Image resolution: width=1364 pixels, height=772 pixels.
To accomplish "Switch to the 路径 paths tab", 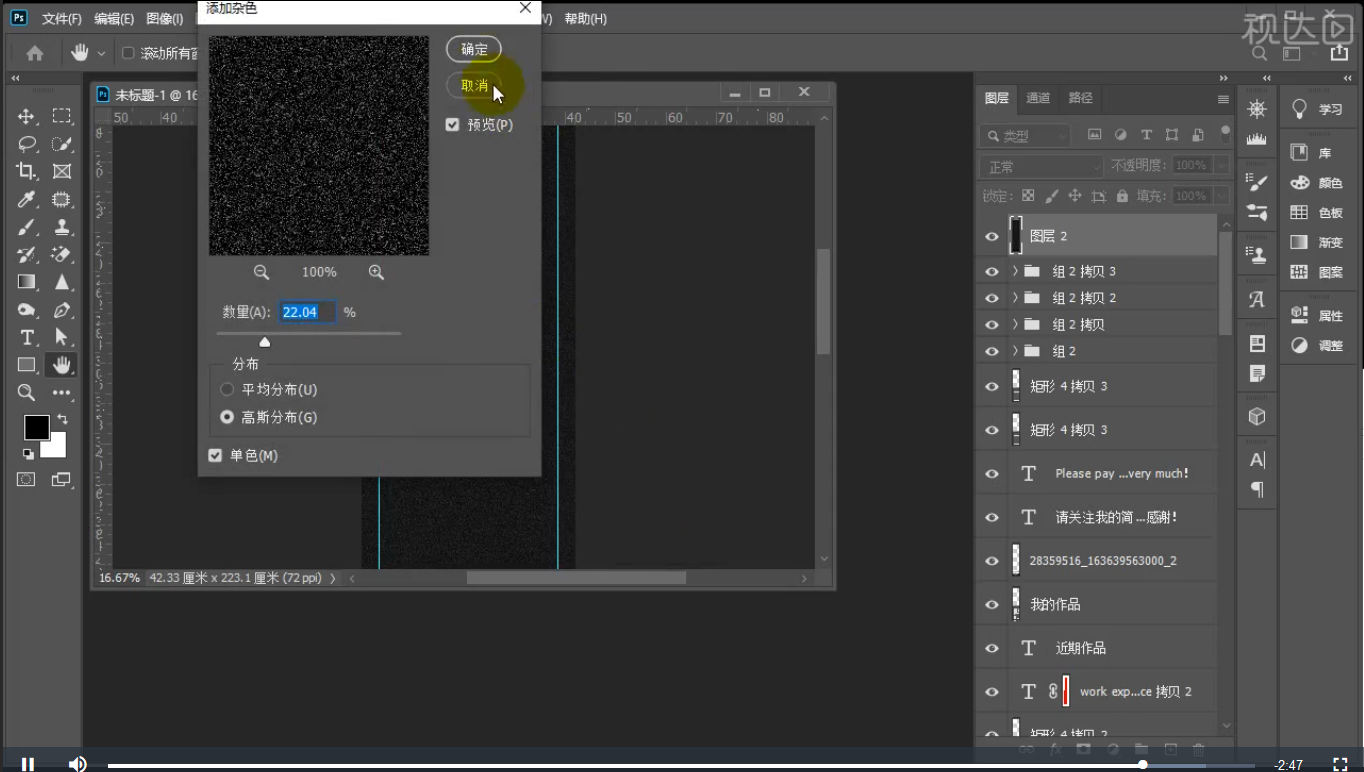I will tap(1081, 98).
